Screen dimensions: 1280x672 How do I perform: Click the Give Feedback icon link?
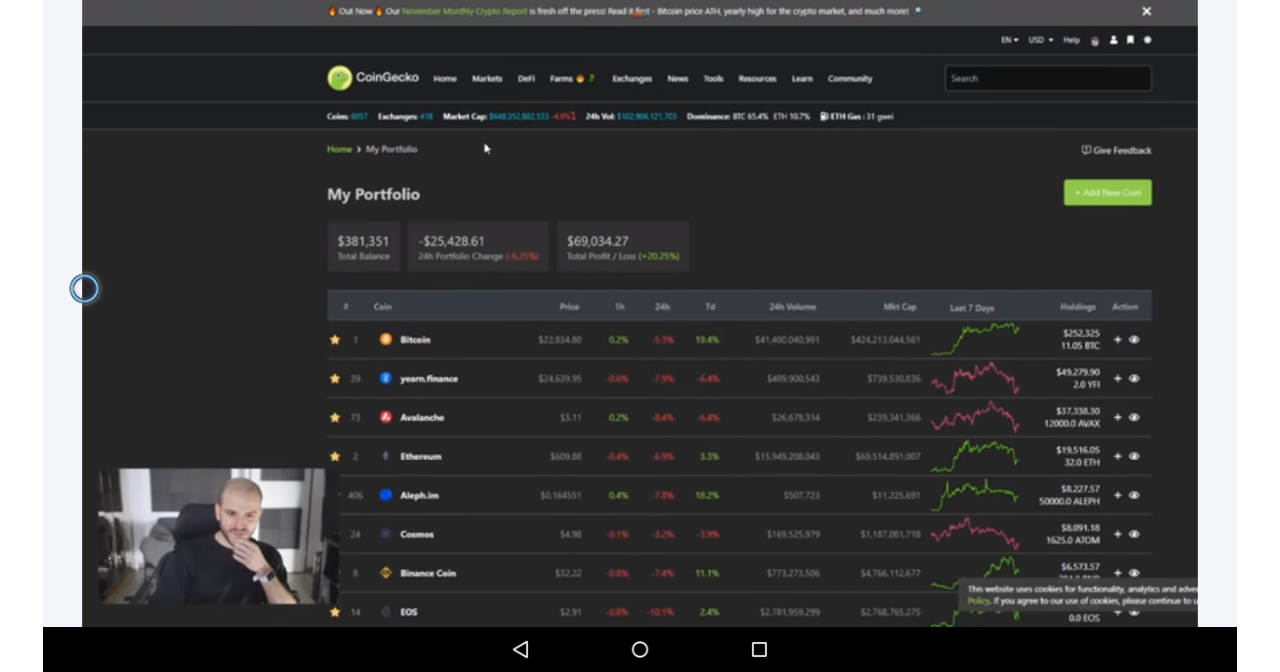pos(1116,150)
